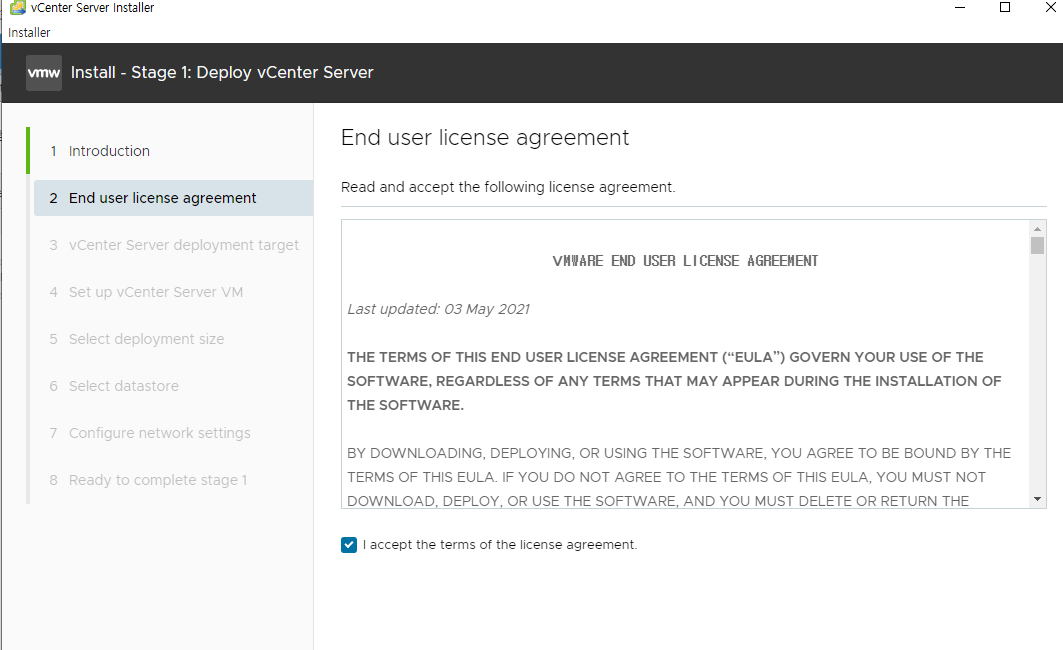
Task: Click 'Read and accept the following license agreement' text
Action: click(508, 187)
